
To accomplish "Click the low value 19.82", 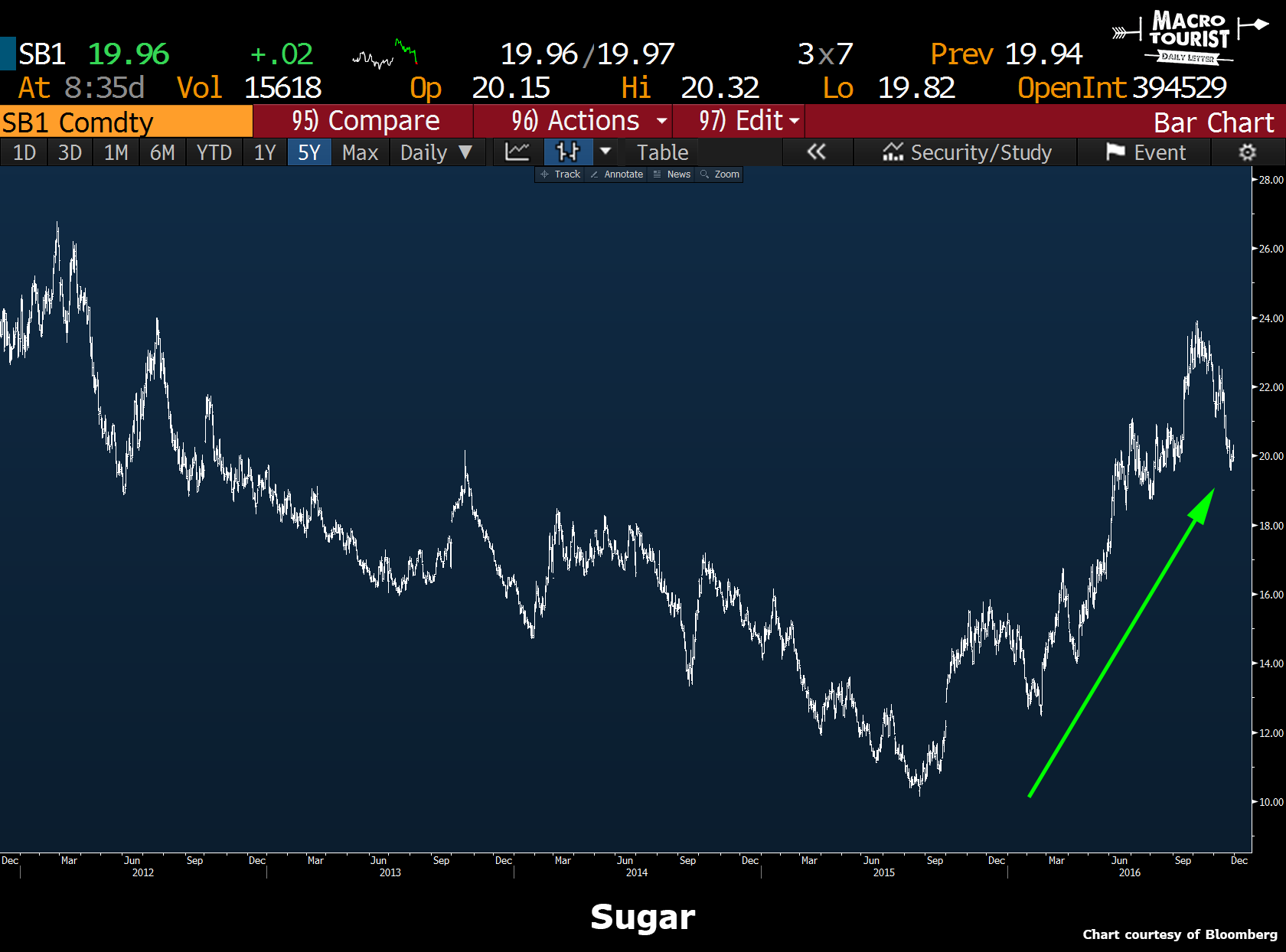I will pos(916,87).
